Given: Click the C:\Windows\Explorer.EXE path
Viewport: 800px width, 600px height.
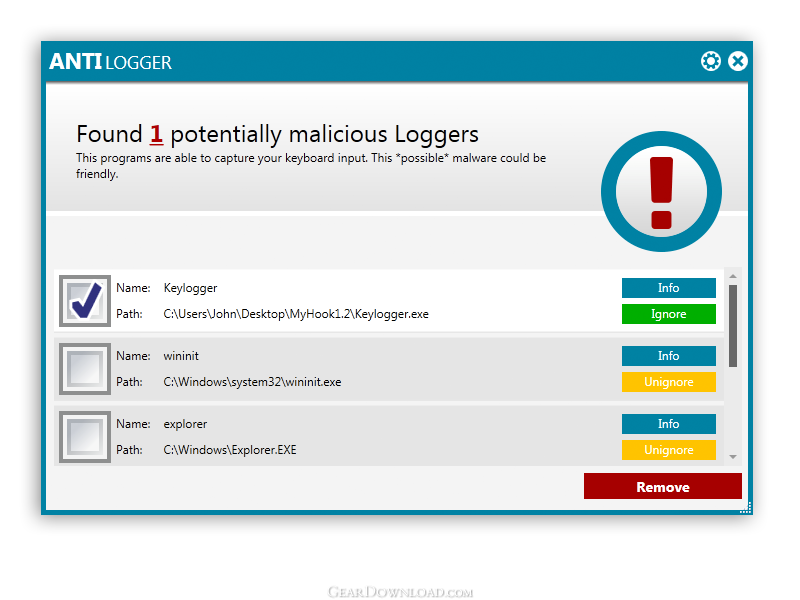Looking at the screenshot, I should tap(230, 450).
